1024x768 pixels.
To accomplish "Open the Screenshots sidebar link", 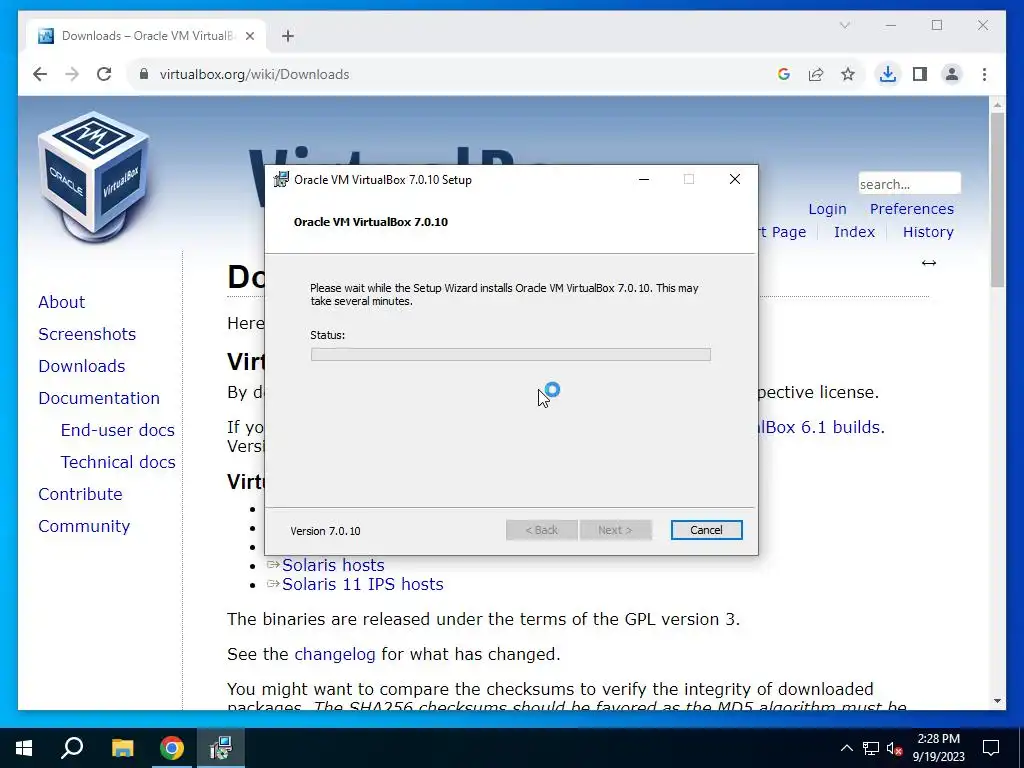I will (87, 334).
